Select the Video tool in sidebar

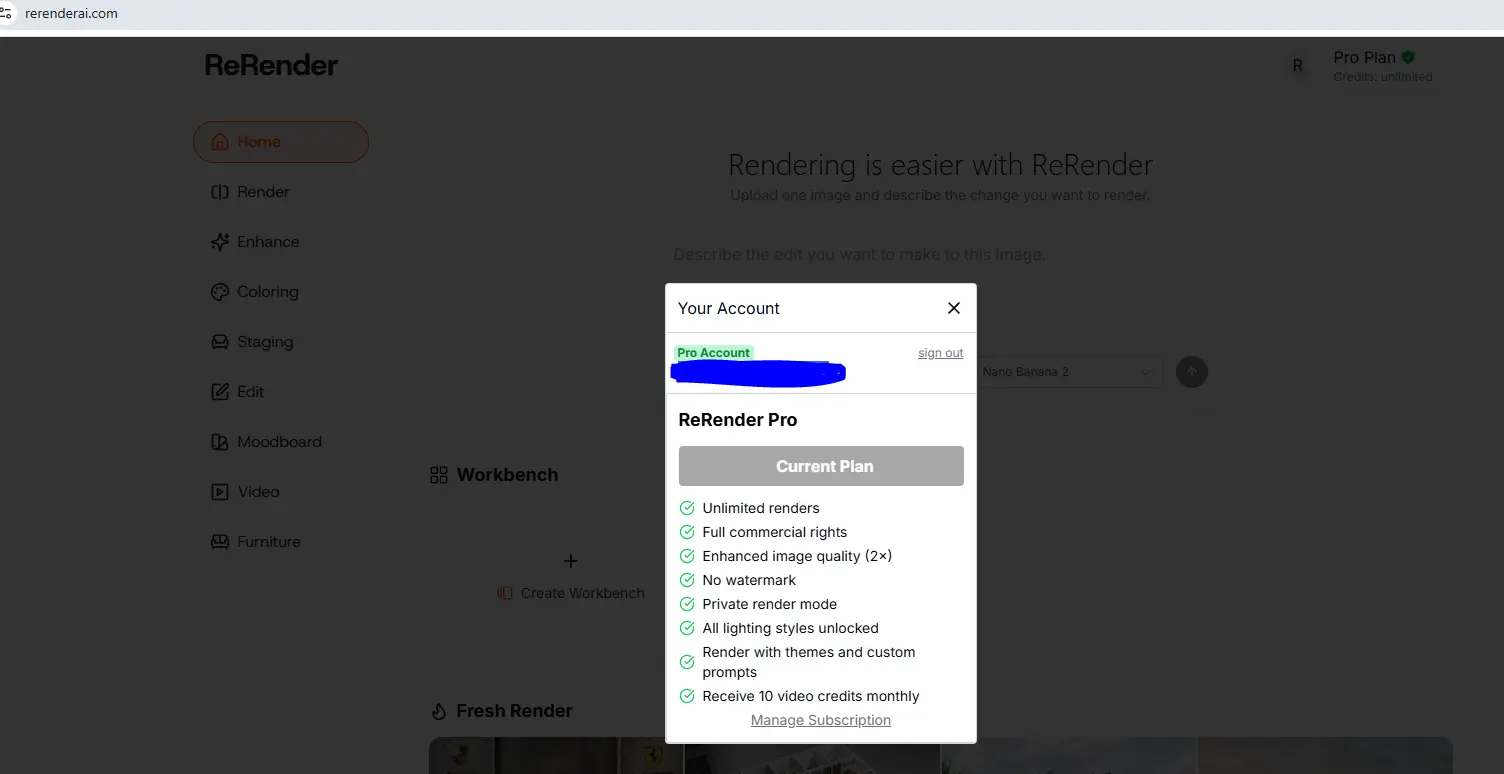[x=245, y=492]
